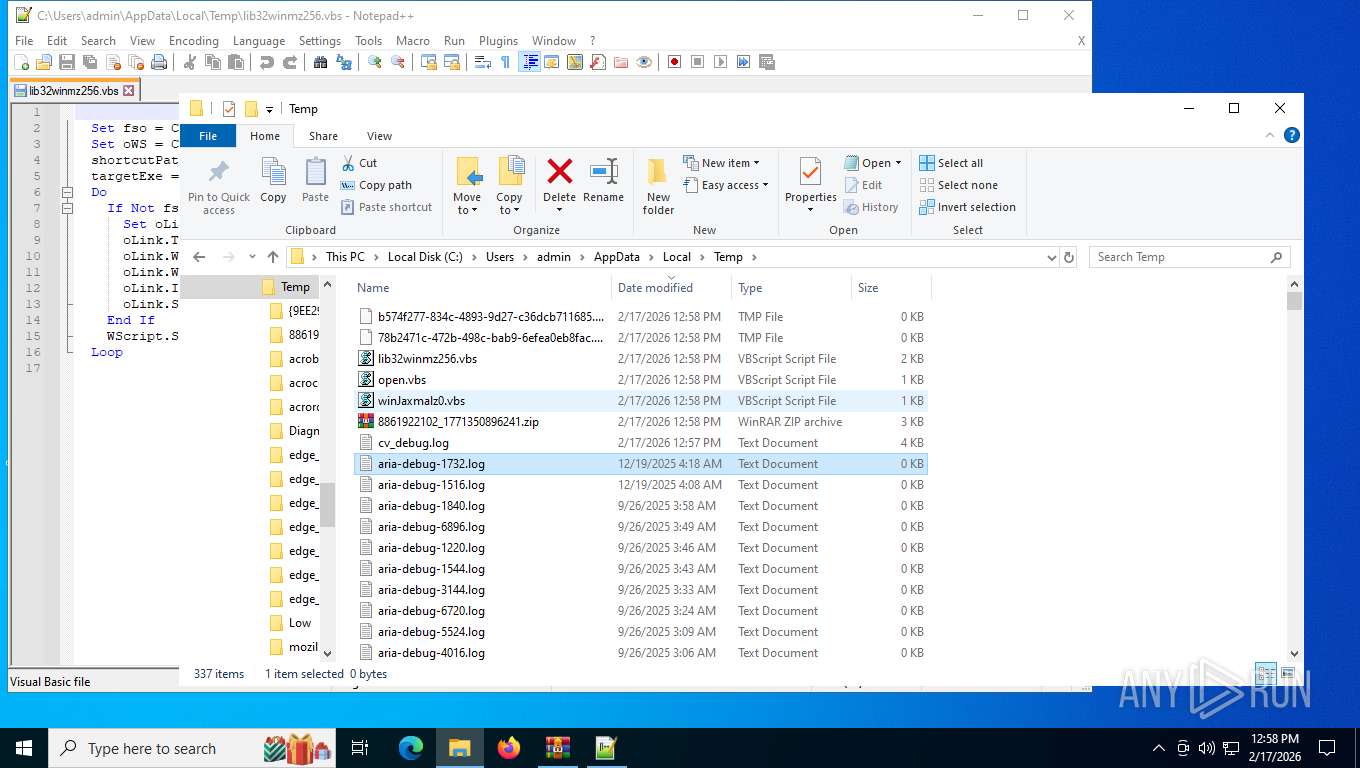The image size is (1360, 768).
Task: Switch to the Share ribbon tab
Action: point(323,136)
